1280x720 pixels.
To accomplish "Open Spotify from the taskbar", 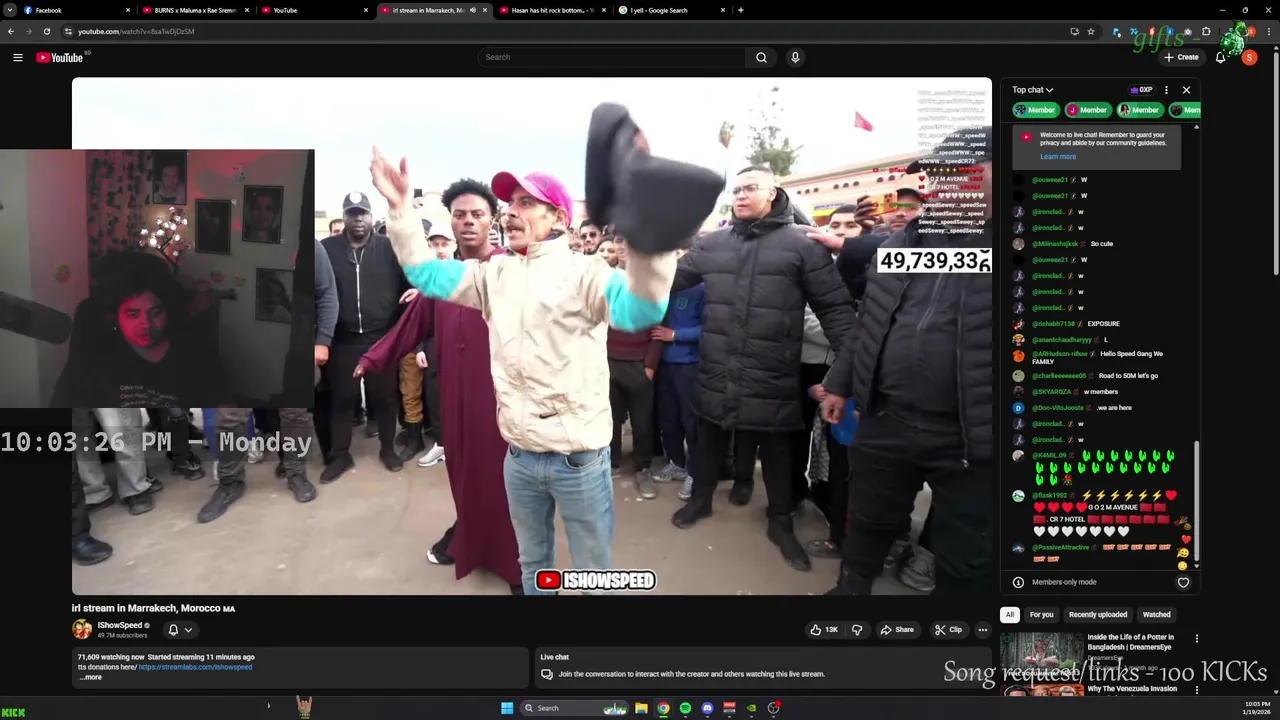I will (x=685, y=708).
